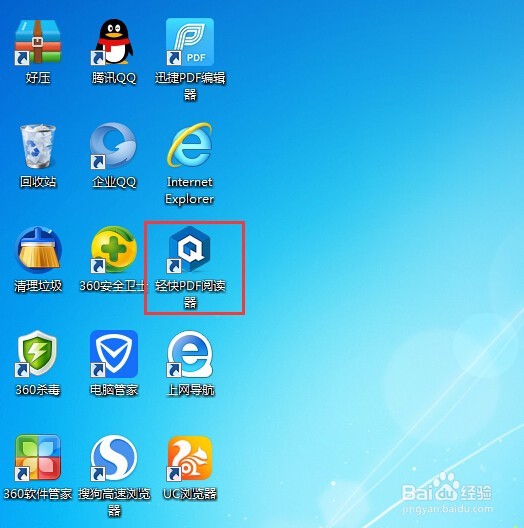Viewport: 524px width, 528px height.
Task: Select the 搜狗高速浏览器 shortcut icon
Action: [x=114, y=458]
